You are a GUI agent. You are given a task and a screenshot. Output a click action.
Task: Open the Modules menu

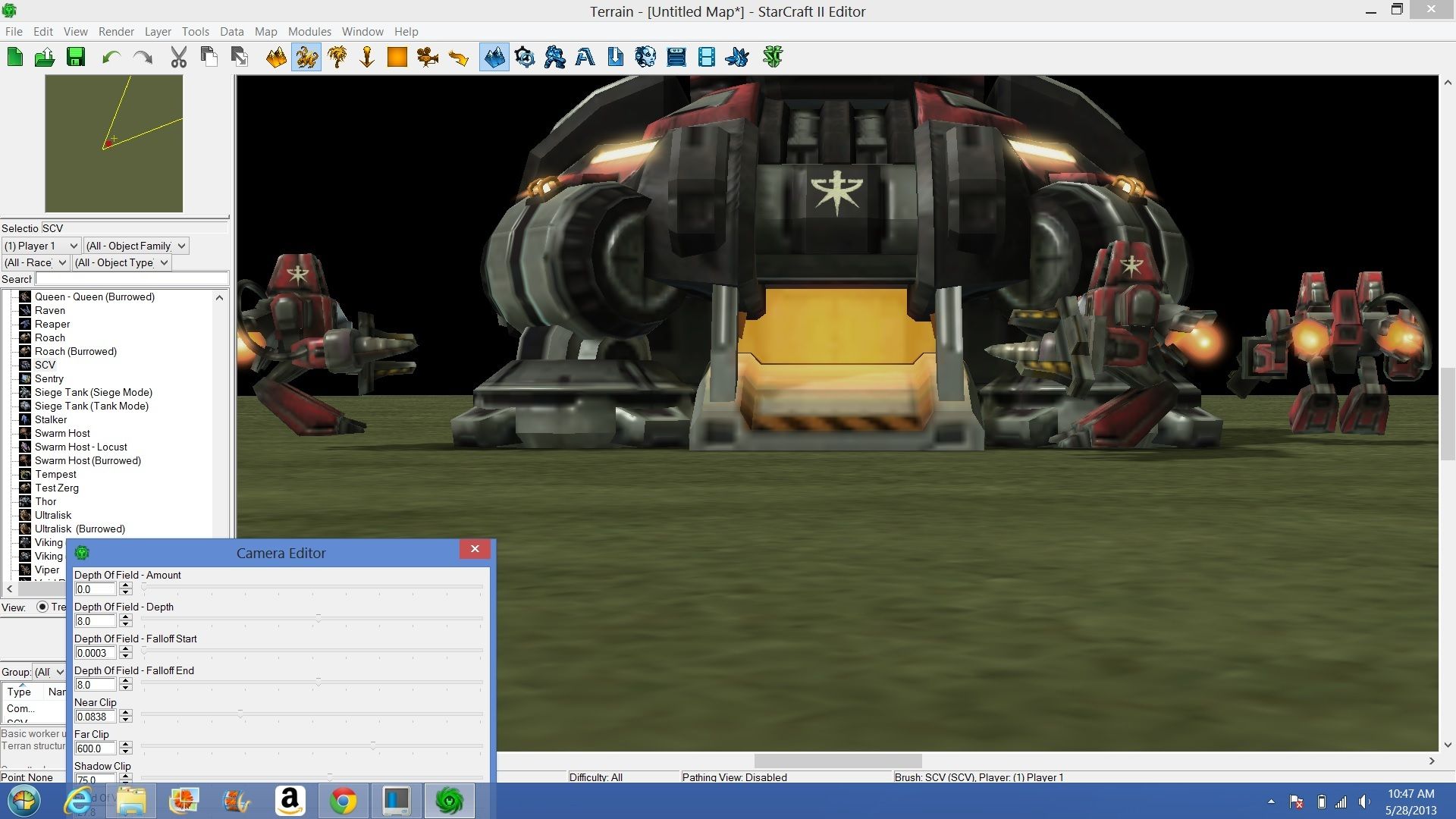pyautogui.click(x=309, y=31)
